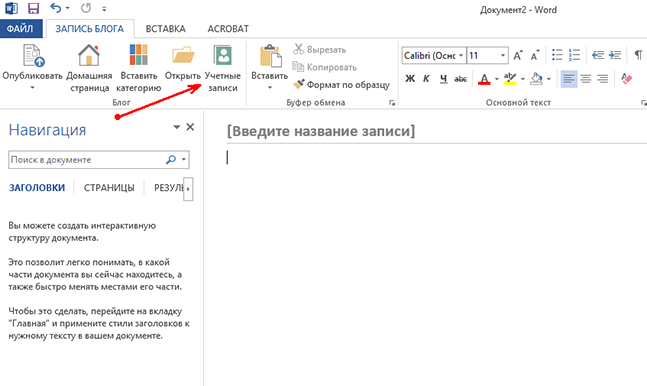Image resolution: width=647 pixels, height=386 pixels.
Task: Increase font size with larger A icon
Action: (x=517, y=55)
